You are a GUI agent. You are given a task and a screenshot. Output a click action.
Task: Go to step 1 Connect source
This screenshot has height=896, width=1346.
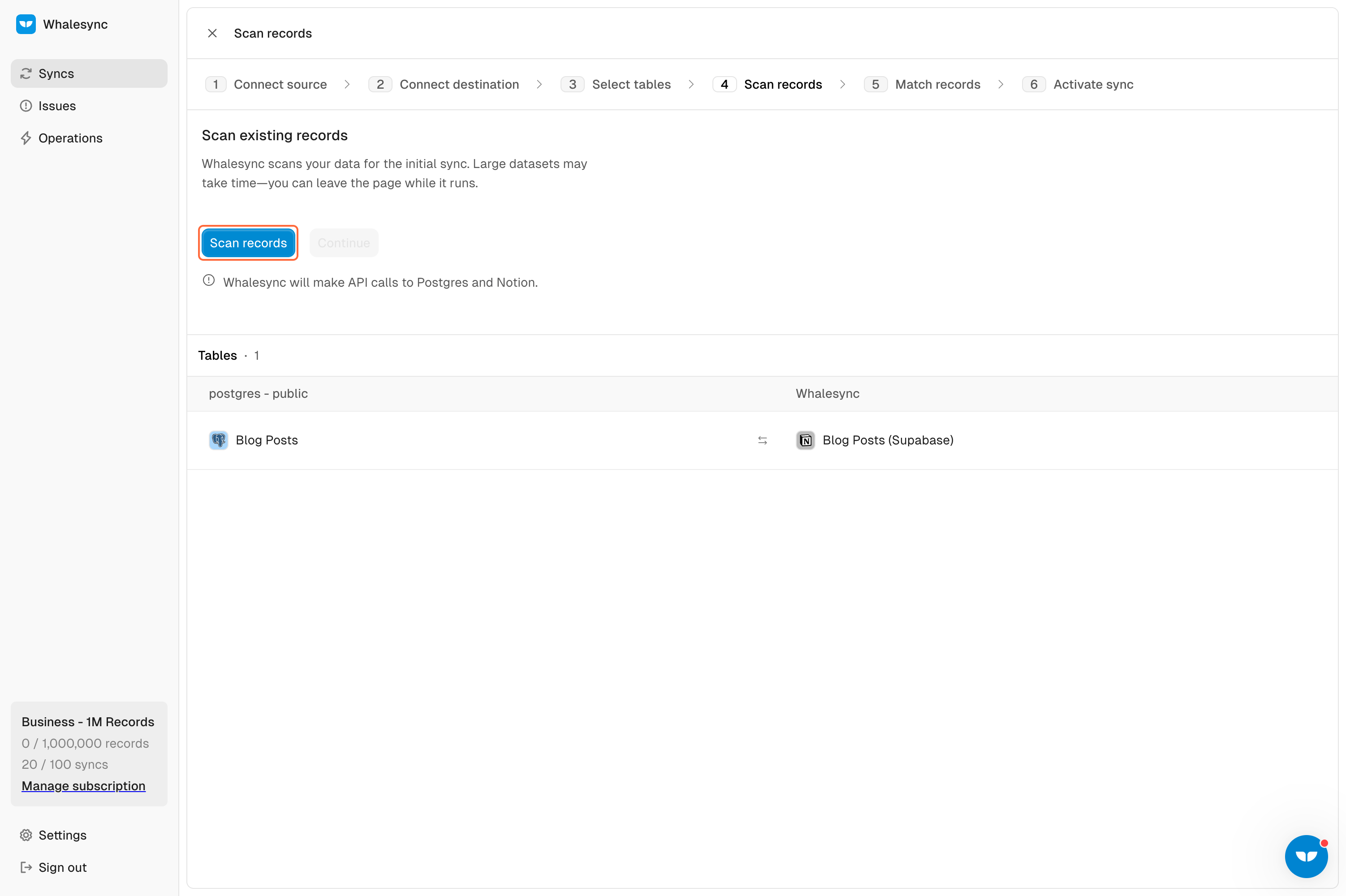point(266,84)
